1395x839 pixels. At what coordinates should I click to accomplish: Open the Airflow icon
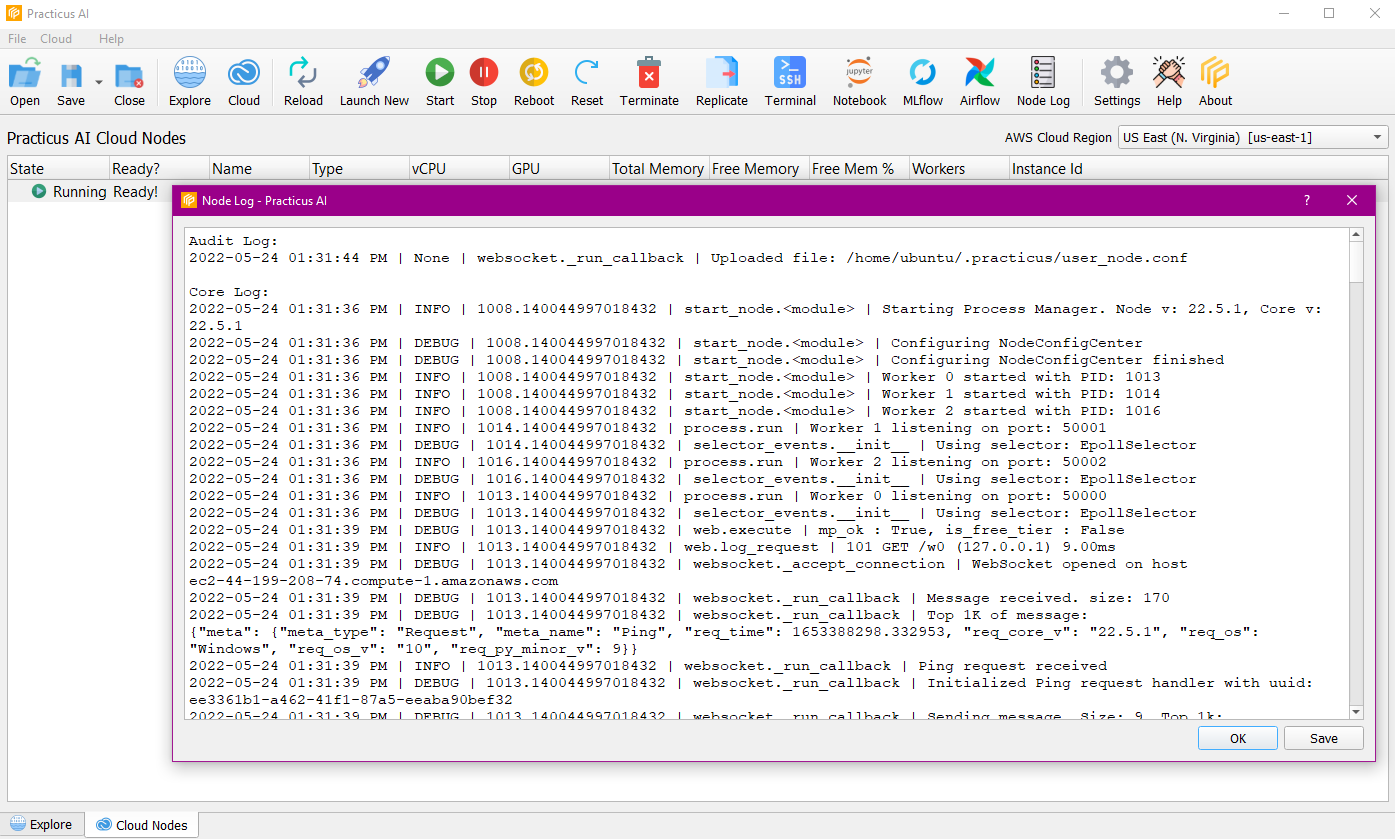[980, 81]
